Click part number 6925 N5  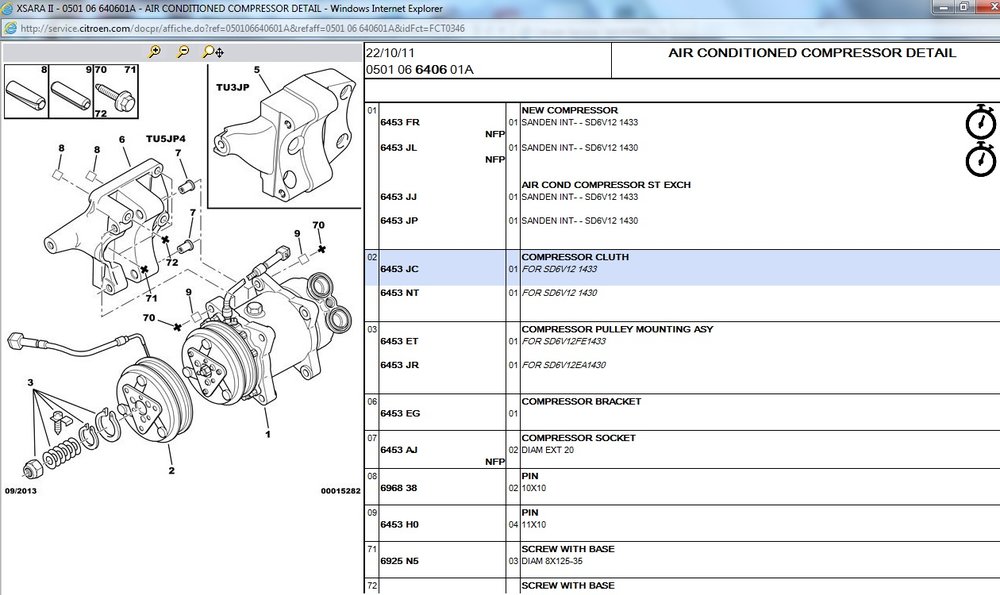pos(399,561)
